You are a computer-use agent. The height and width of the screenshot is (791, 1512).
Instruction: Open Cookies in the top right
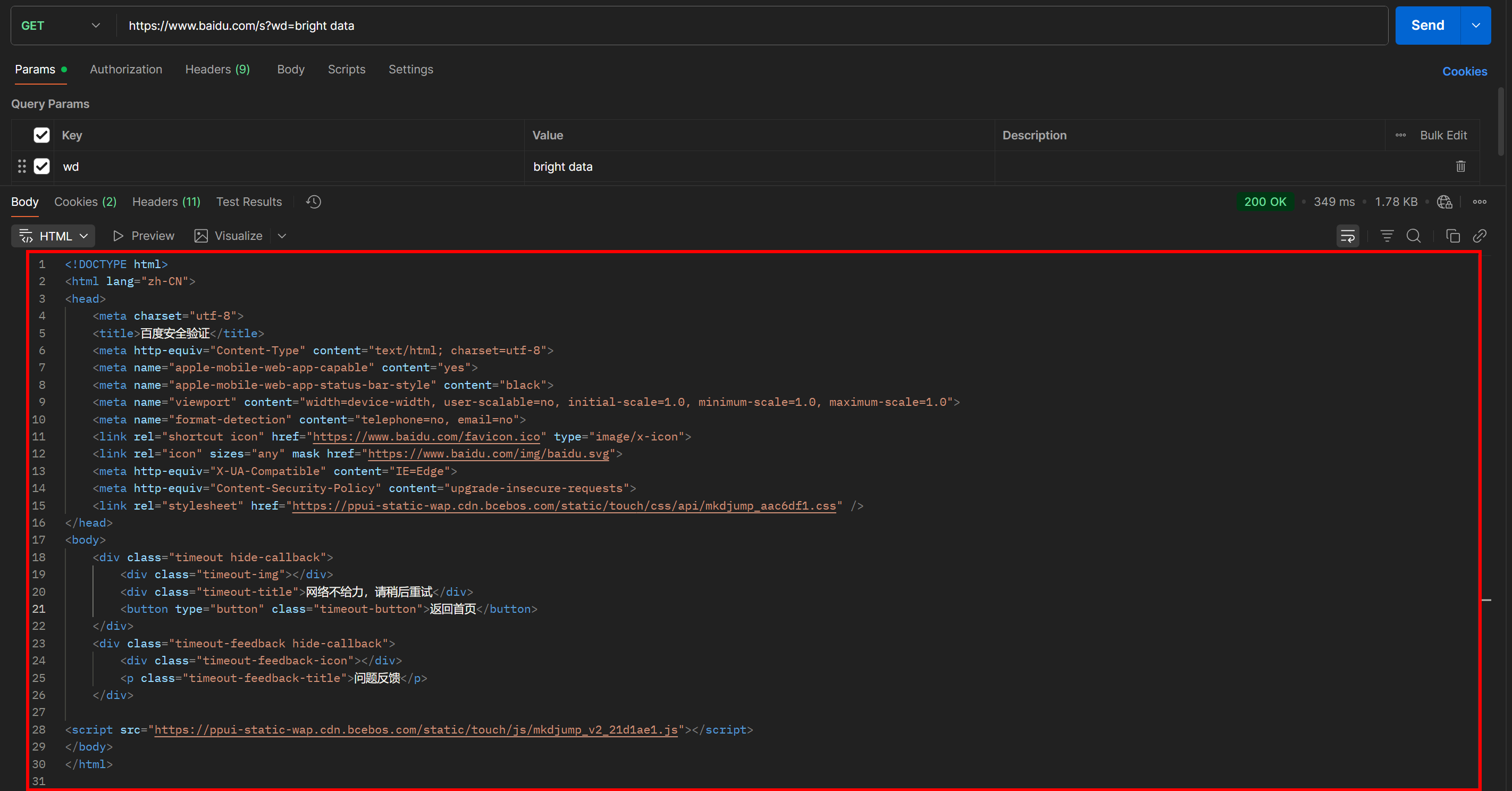point(1465,71)
